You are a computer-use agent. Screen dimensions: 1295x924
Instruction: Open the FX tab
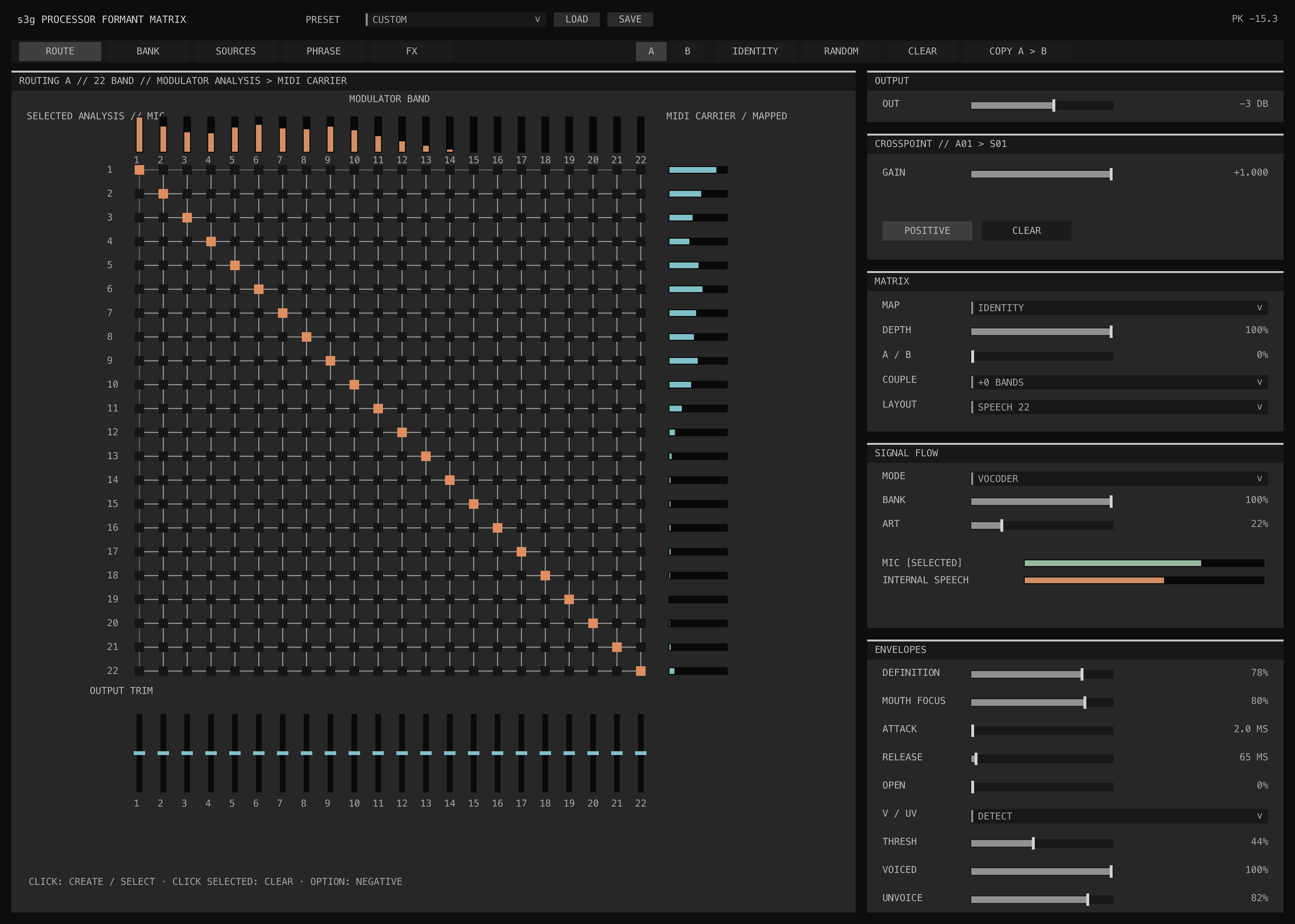pos(412,51)
